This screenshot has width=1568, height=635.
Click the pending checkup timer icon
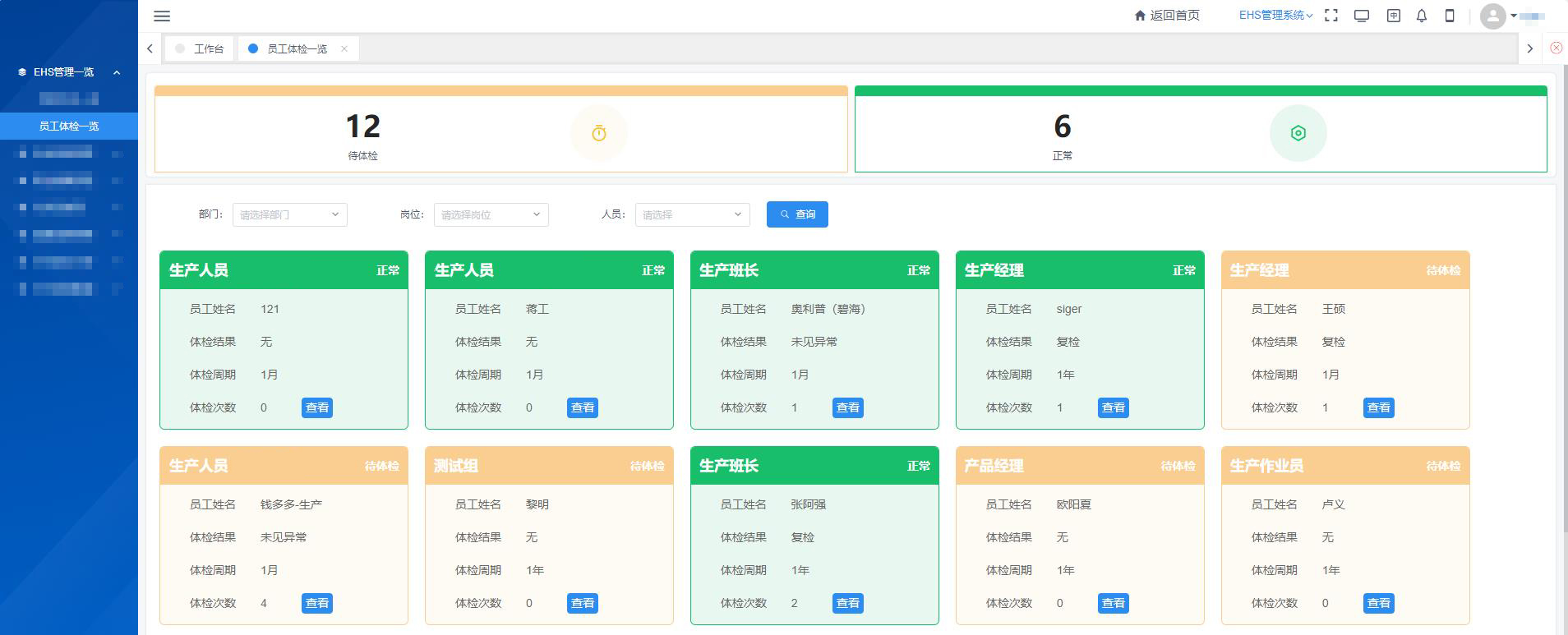599,133
